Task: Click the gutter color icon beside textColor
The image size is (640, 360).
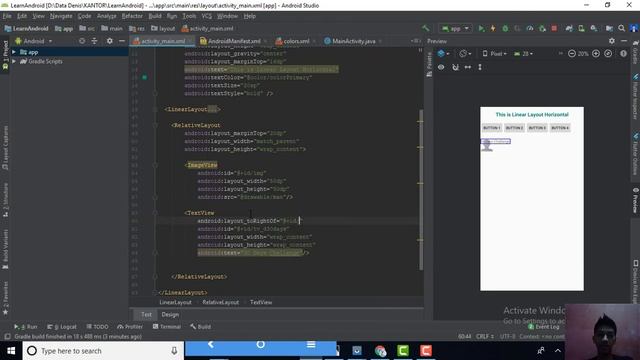Action: [x=144, y=77]
